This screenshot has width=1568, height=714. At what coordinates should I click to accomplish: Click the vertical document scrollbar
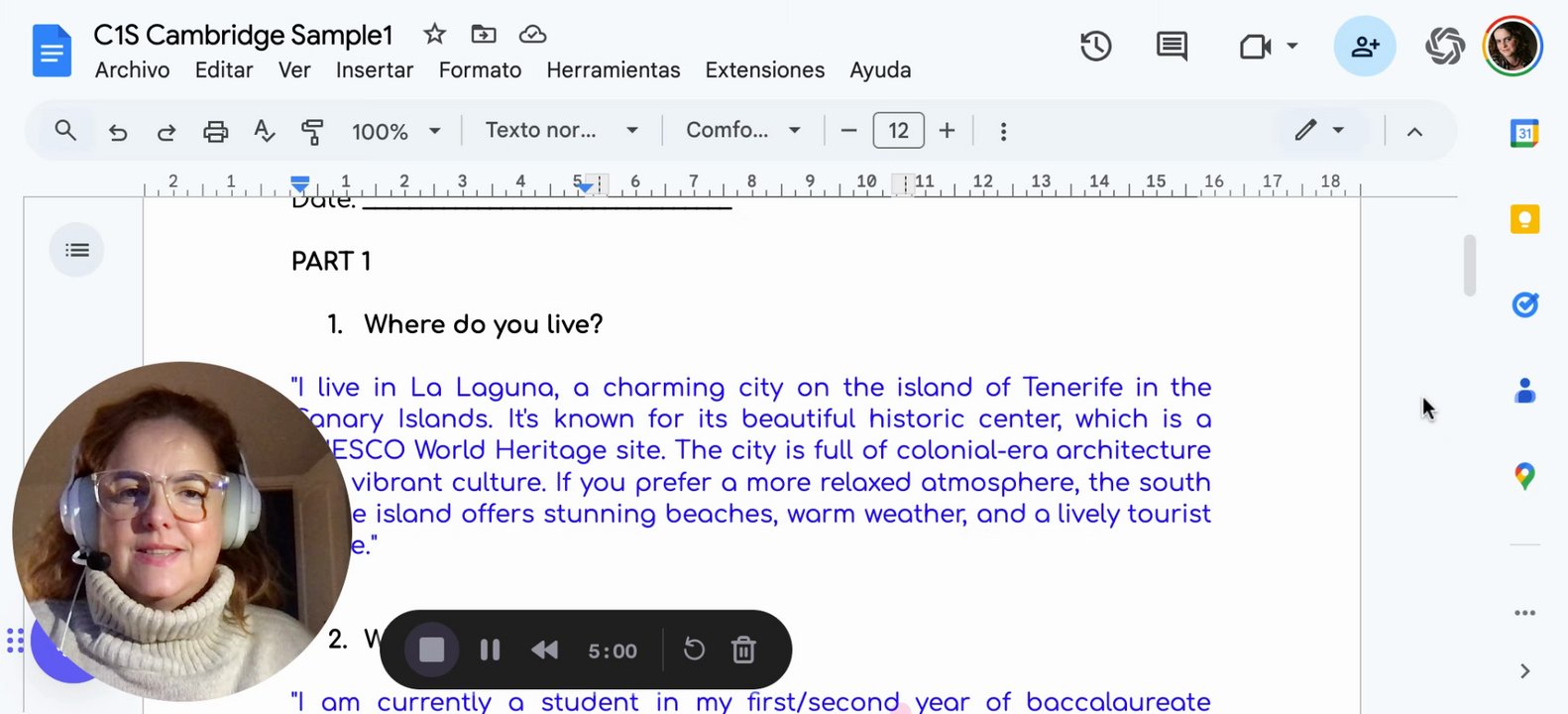[1470, 265]
